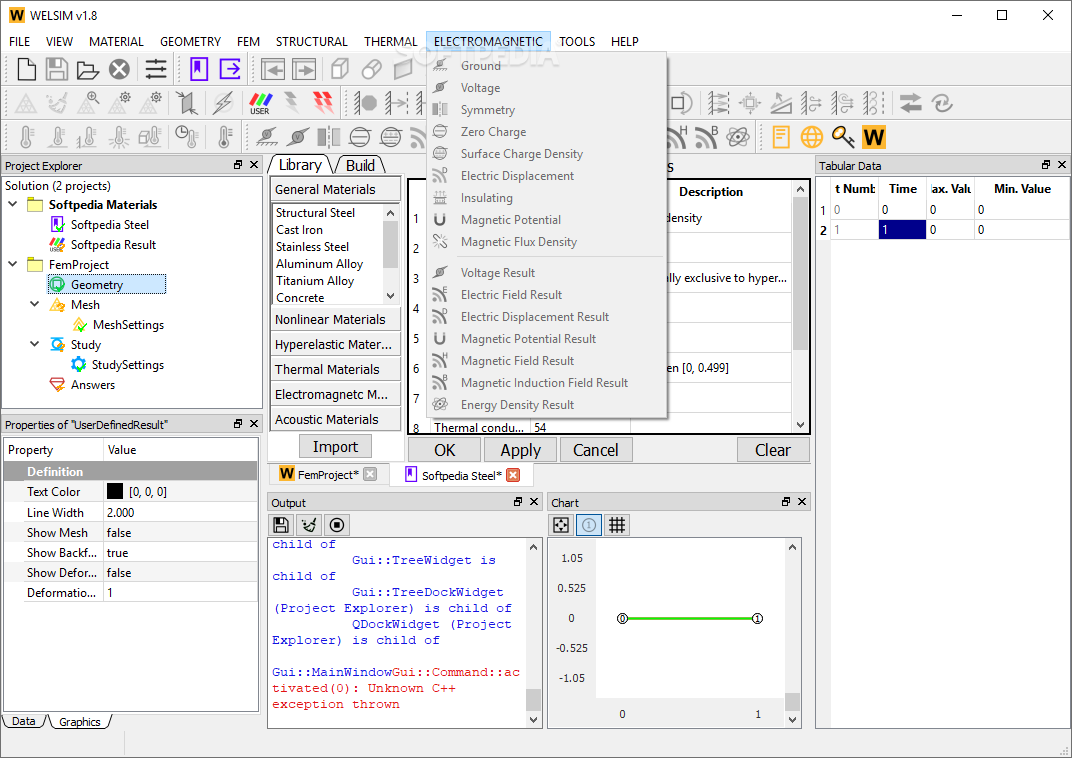Click the Open folder icon
The height and width of the screenshot is (758, 1072).
(88, 70)
